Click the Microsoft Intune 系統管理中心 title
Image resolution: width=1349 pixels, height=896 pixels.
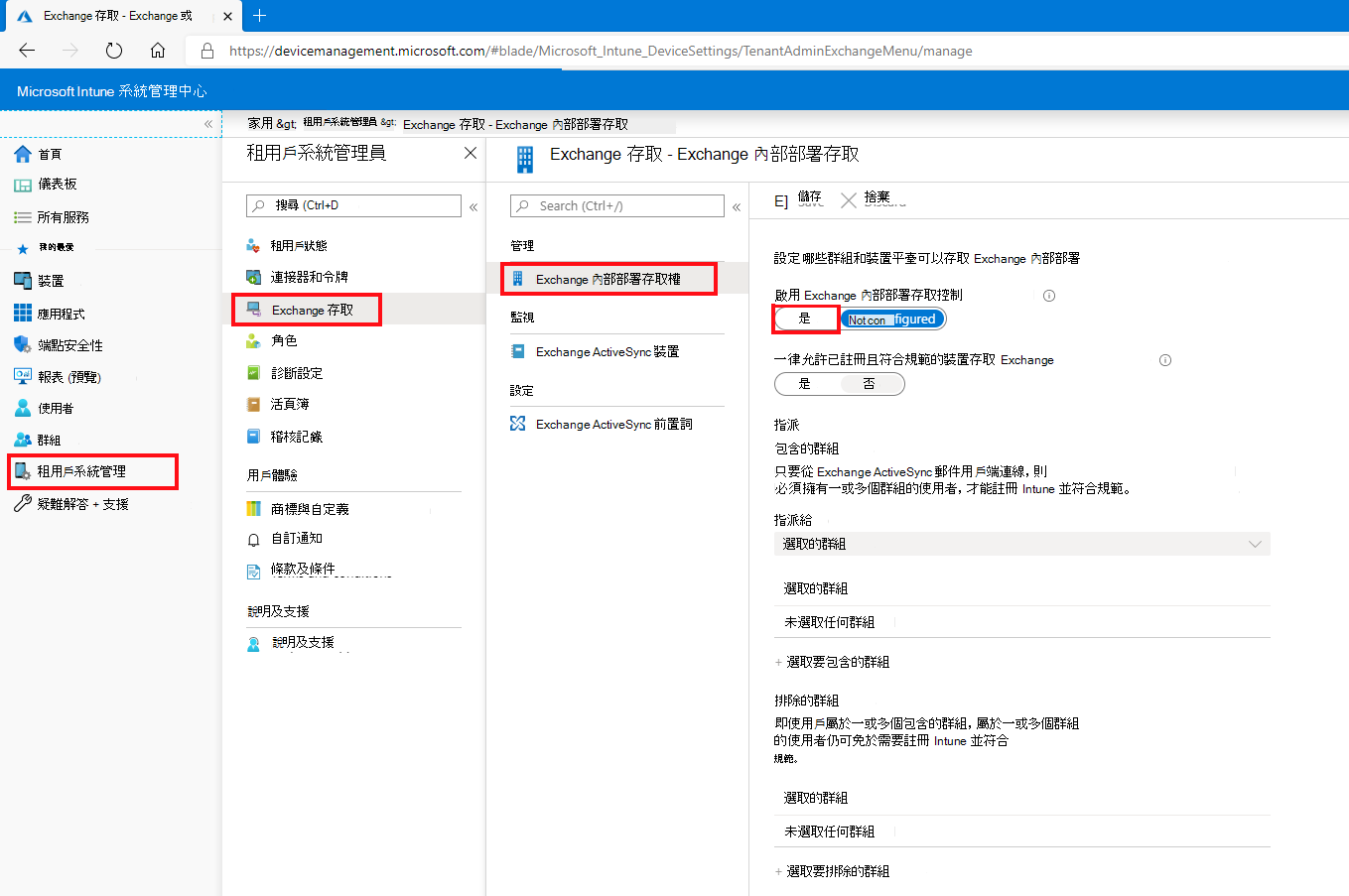pos(112,90)
